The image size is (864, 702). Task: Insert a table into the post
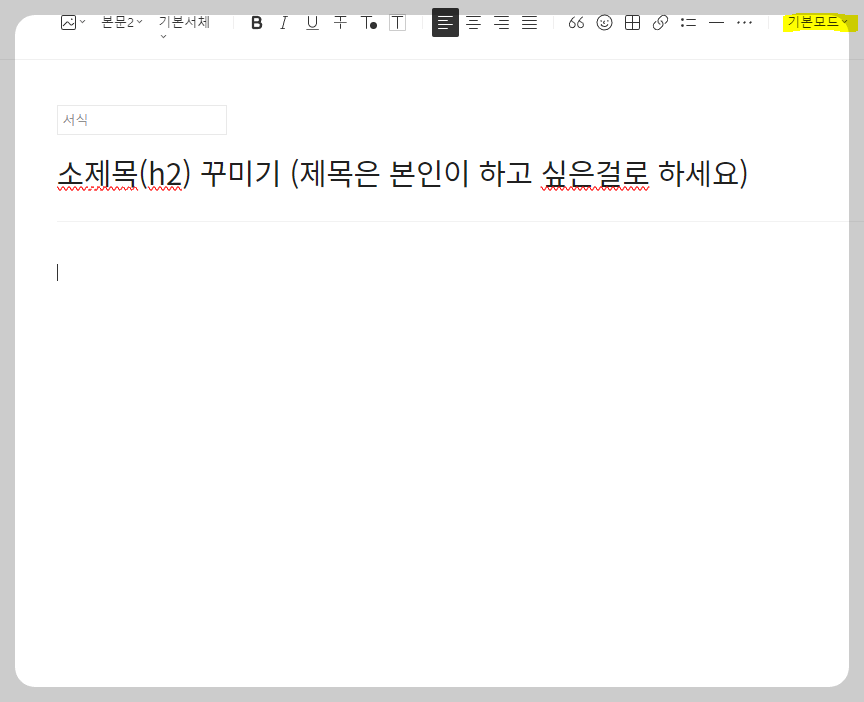pos(632,22)
